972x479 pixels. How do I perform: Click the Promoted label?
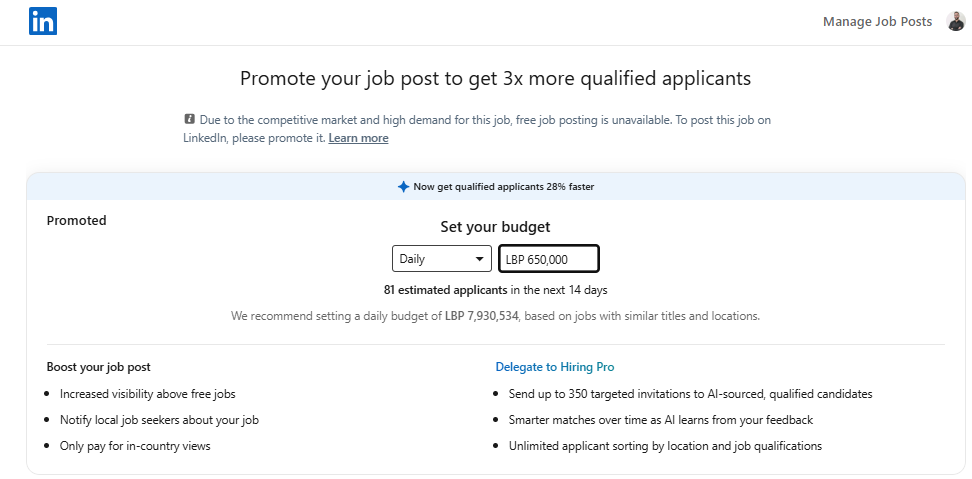[x=76, y=220]
